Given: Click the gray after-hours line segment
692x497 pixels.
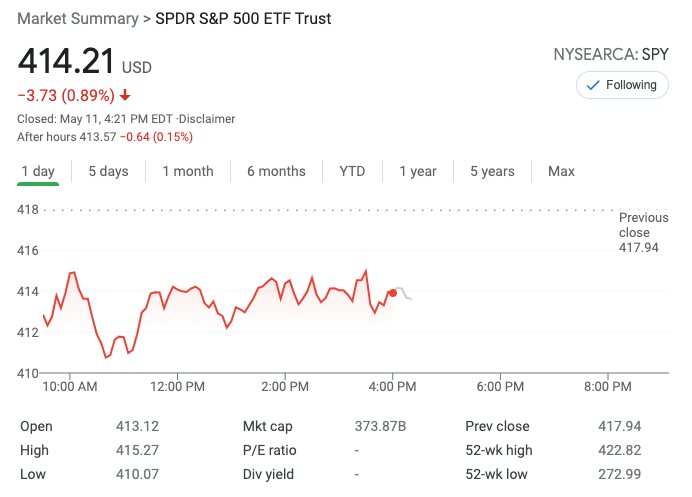Looking at the screenshot, I should 404,293.
